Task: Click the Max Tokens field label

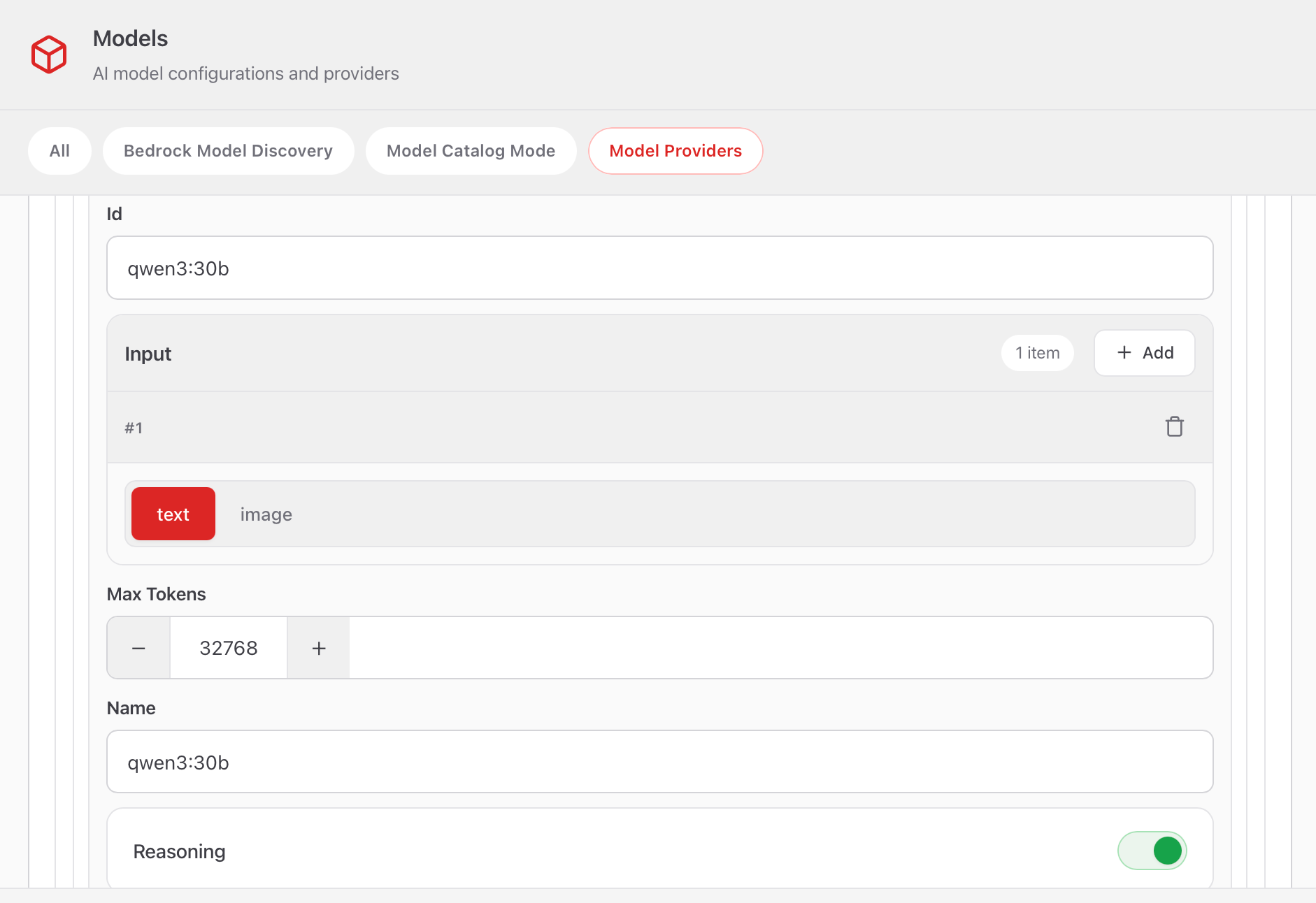Action: [x=156, y=594]
